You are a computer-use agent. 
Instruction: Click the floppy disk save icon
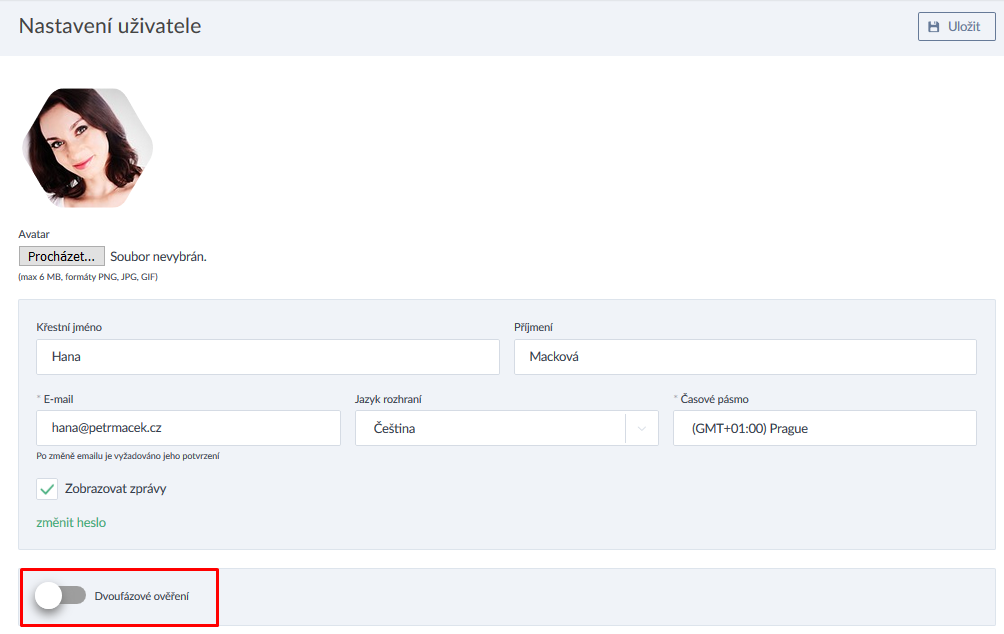pyautogui.click(x=934, y=27)
